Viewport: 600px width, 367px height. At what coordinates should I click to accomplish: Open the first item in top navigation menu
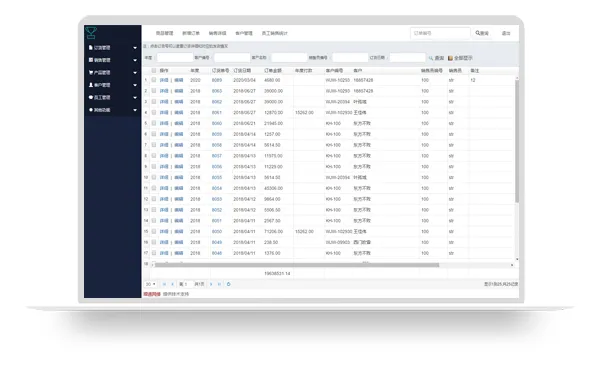[x=165, y=33]
